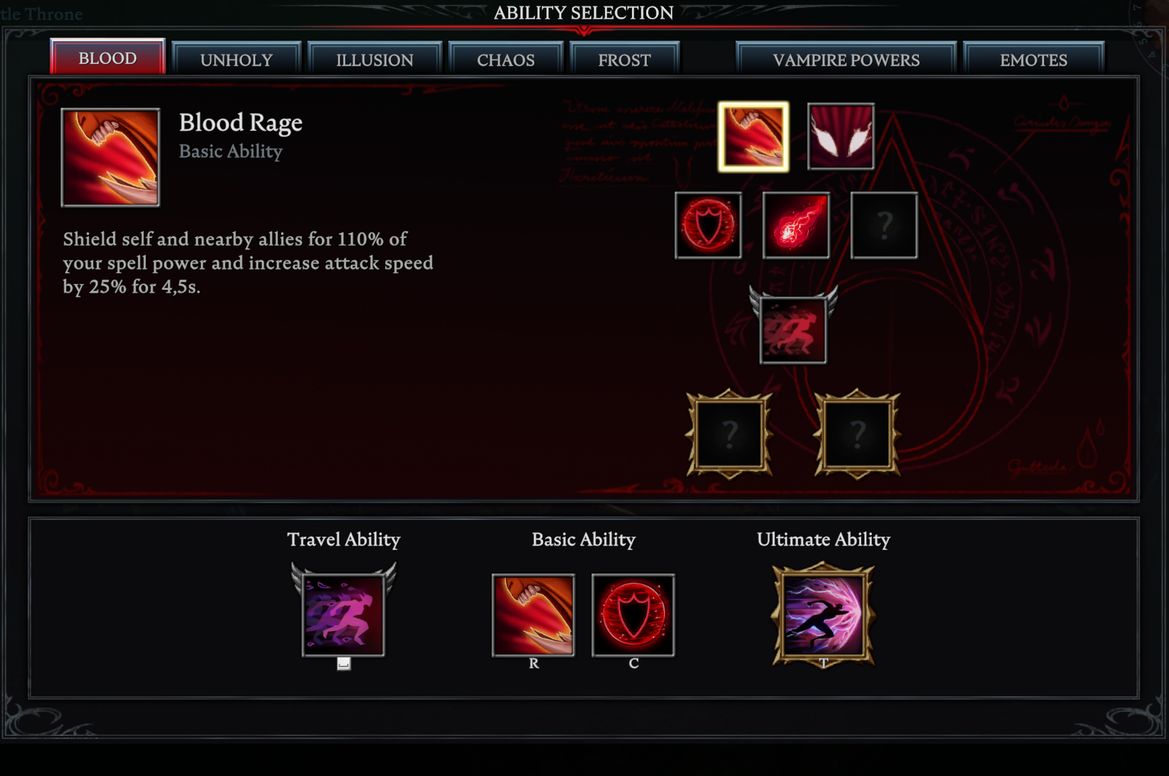Open the equipped Travel Ability slot

[343, 613]
